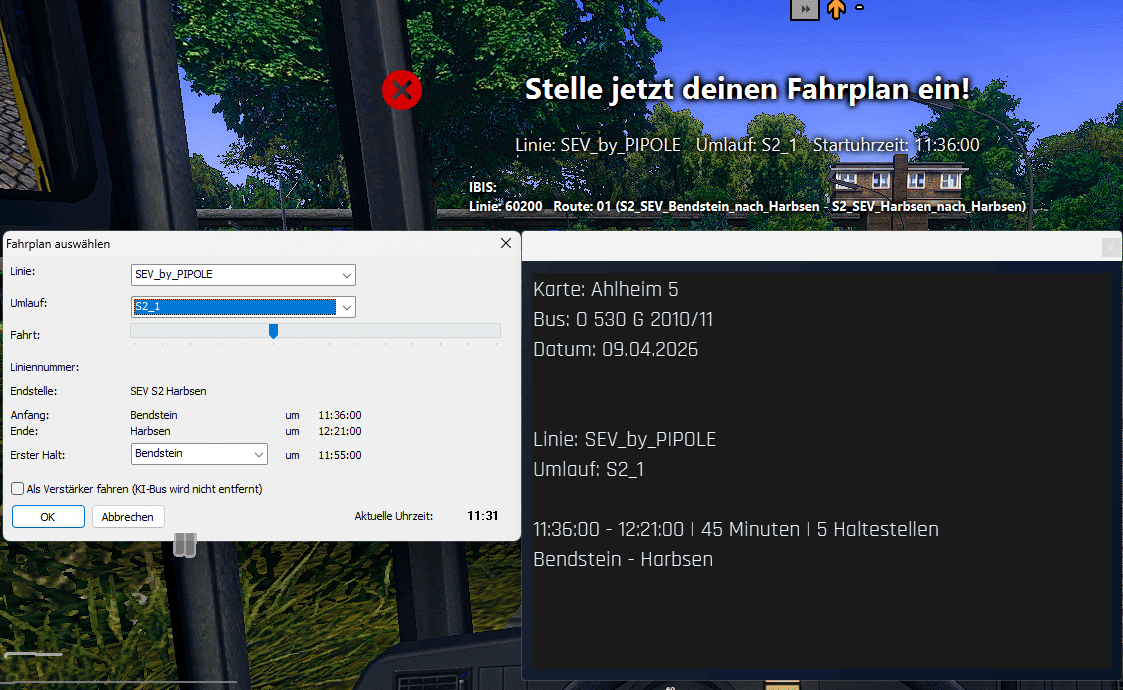Click the highlighted S2_1 Umlauf field
The width and height of the screenshot is (1123, 690).
(x=232, y=307)
